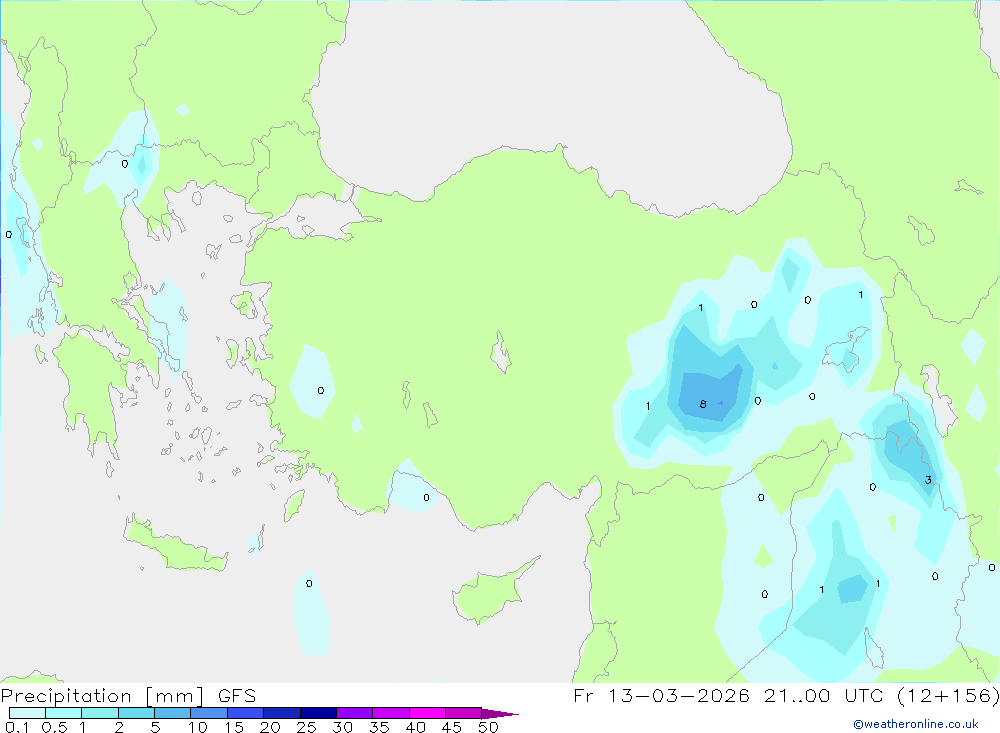
Task: Click the '35' legend scale label
Action: coord(379,727)
